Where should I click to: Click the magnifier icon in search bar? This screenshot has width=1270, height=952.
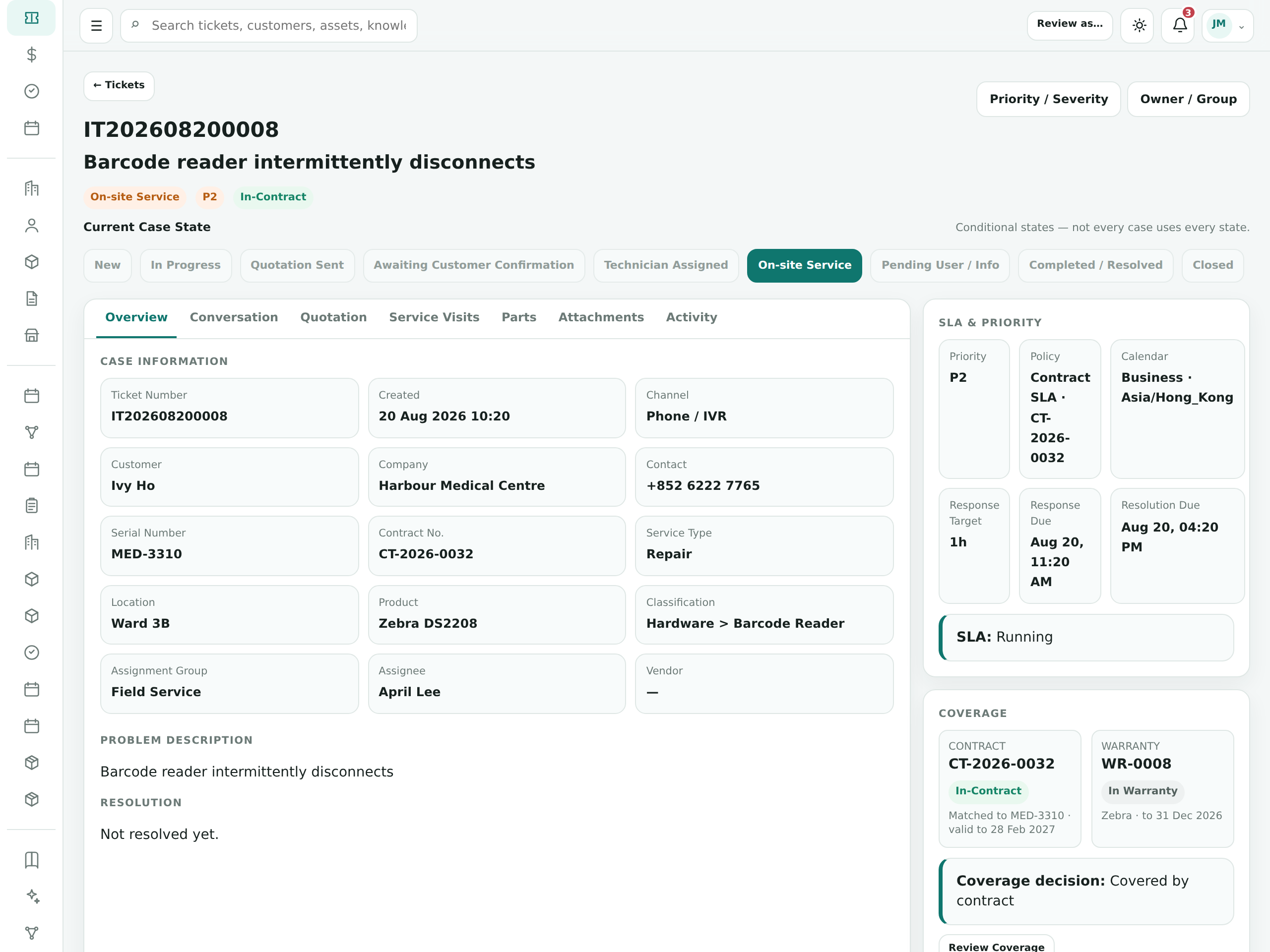(x=135, y=25)
